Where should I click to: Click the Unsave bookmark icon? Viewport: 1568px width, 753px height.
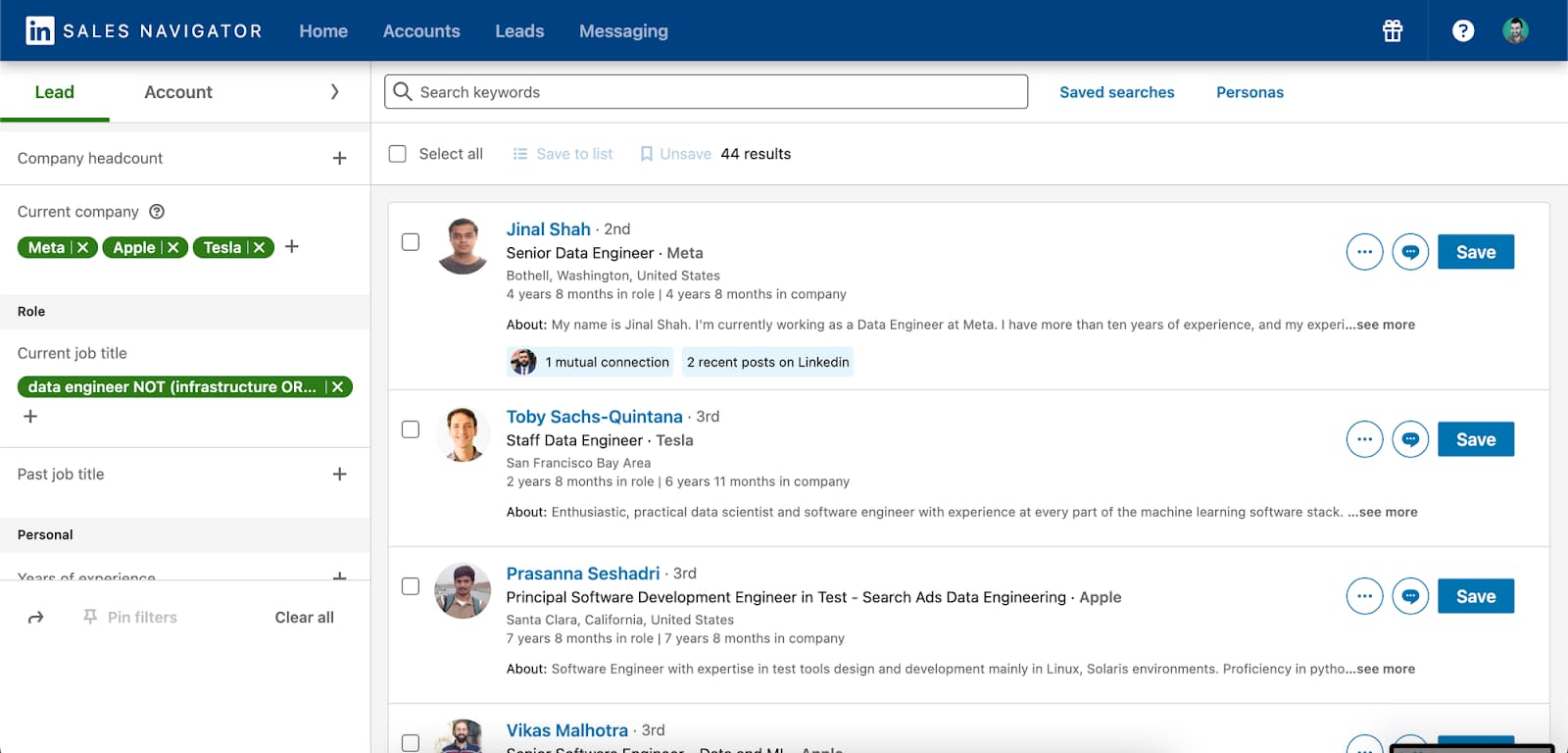(x=647, y=154)
